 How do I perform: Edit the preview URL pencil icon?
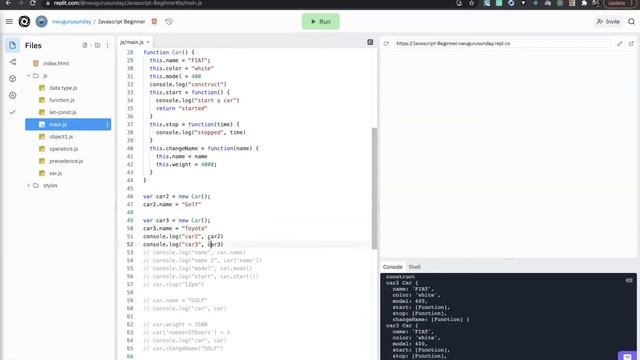pyautogui.click(x=620, y=43)
